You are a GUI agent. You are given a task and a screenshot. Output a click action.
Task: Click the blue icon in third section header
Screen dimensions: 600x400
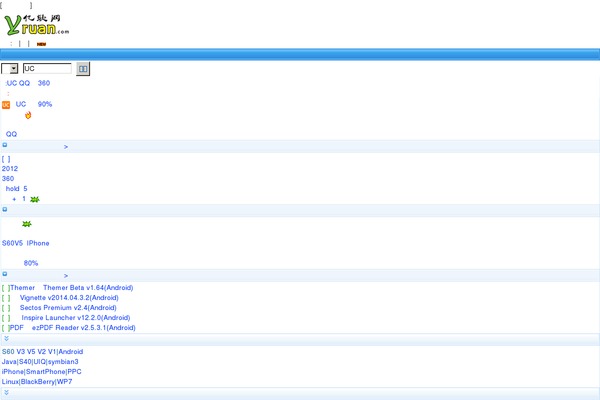point(5,274)
